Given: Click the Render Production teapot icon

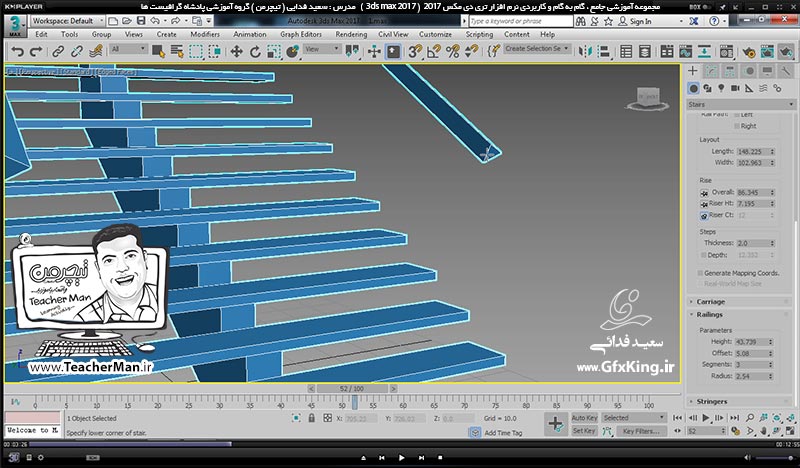Looking at the screenshot, I should [786, 52].
